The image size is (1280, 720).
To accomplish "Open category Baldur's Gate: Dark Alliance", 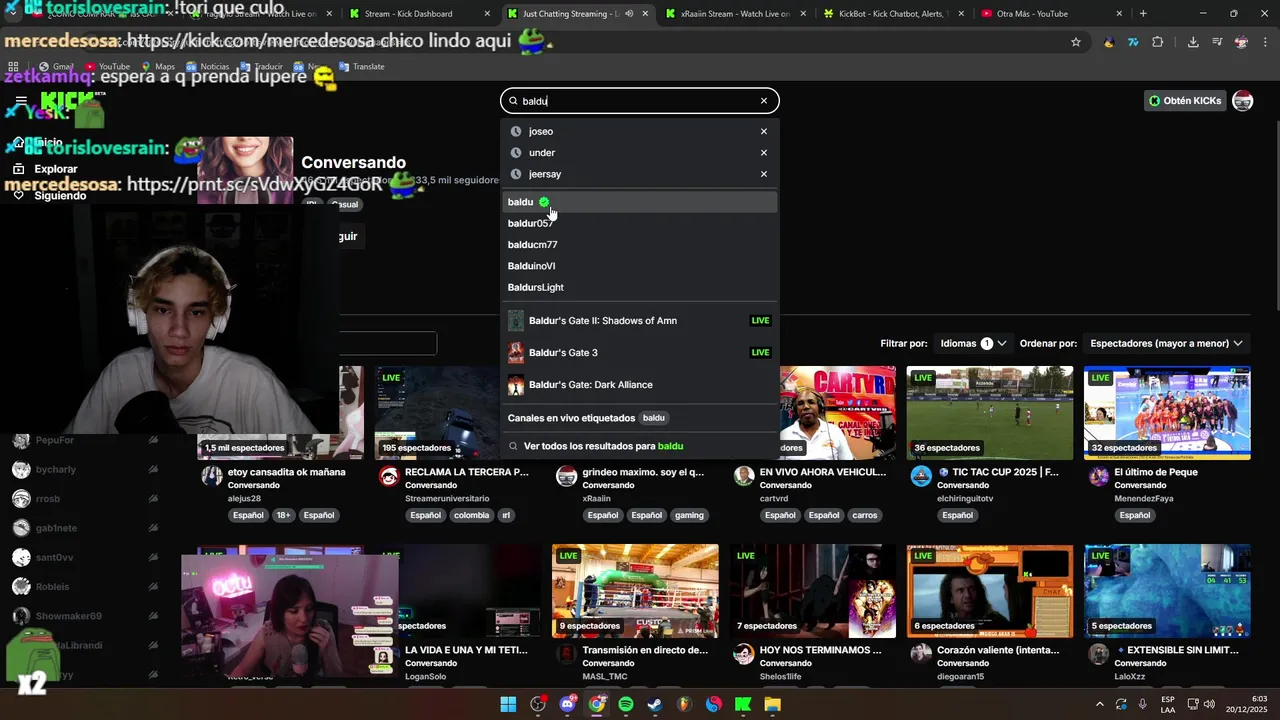I will click(x=640, y=385).
